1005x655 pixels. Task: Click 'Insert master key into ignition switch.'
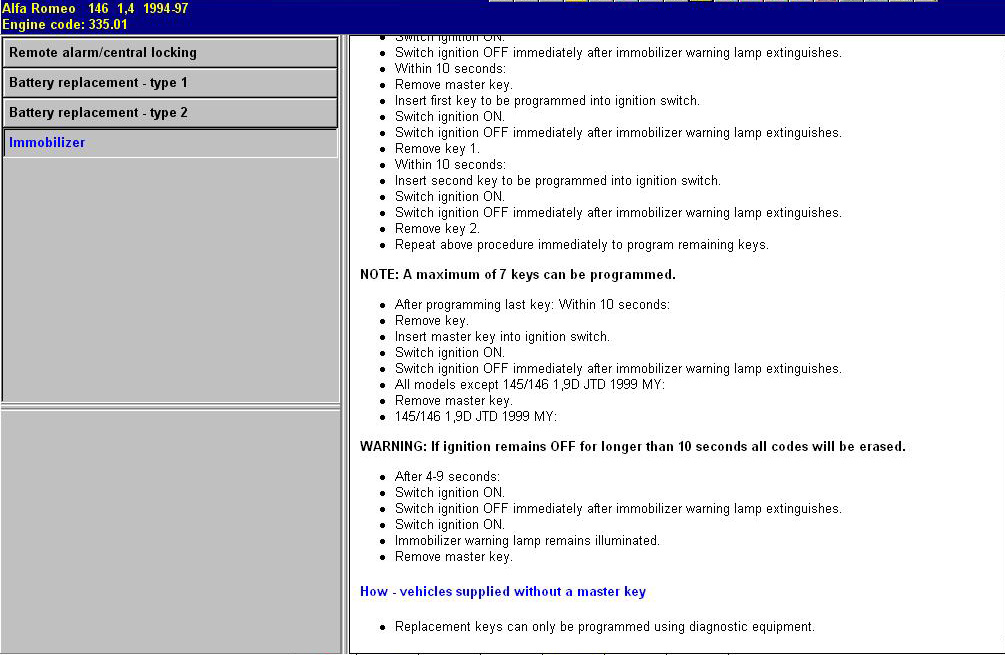[502, 336]
